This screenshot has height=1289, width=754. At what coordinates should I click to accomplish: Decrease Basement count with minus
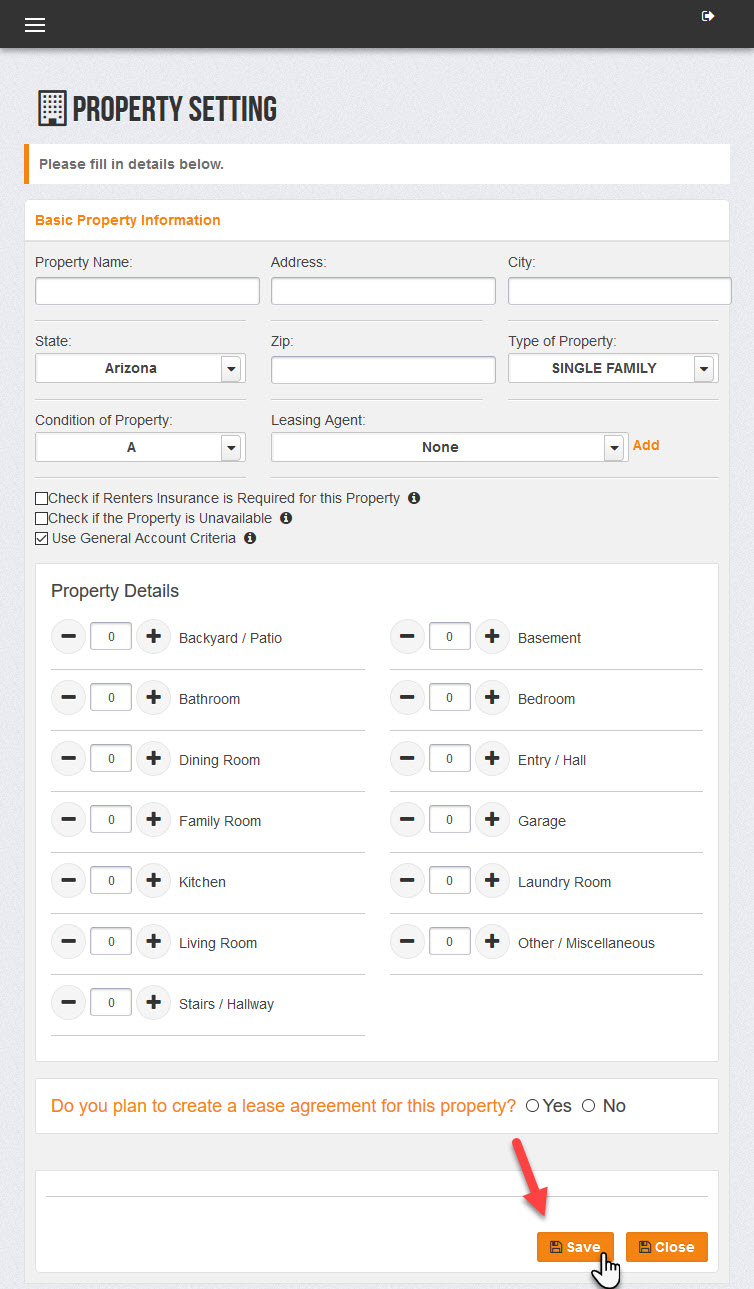tap(407, 637)
